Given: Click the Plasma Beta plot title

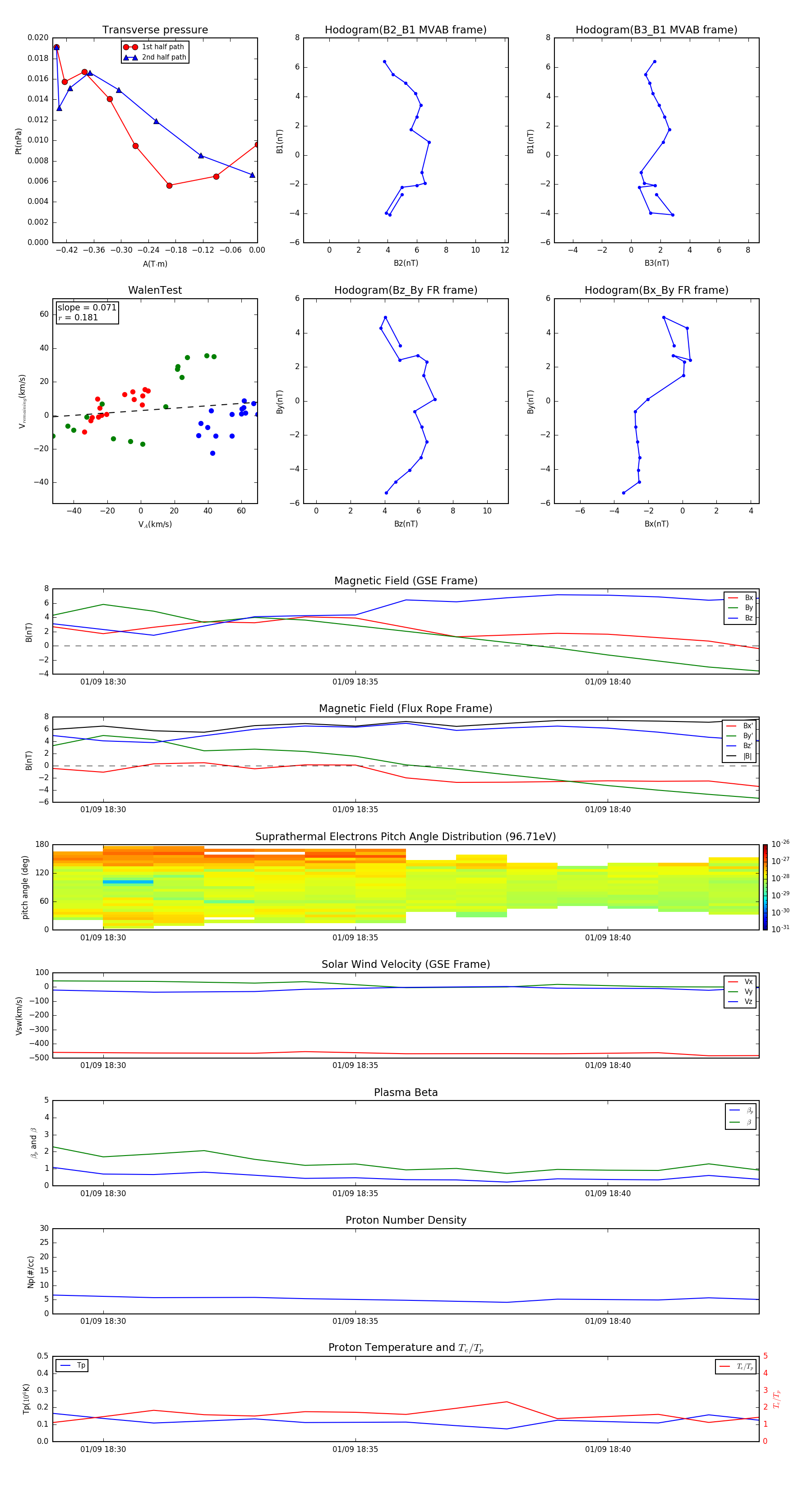Looking at the screenshot, I should (x=406, y=1092).
